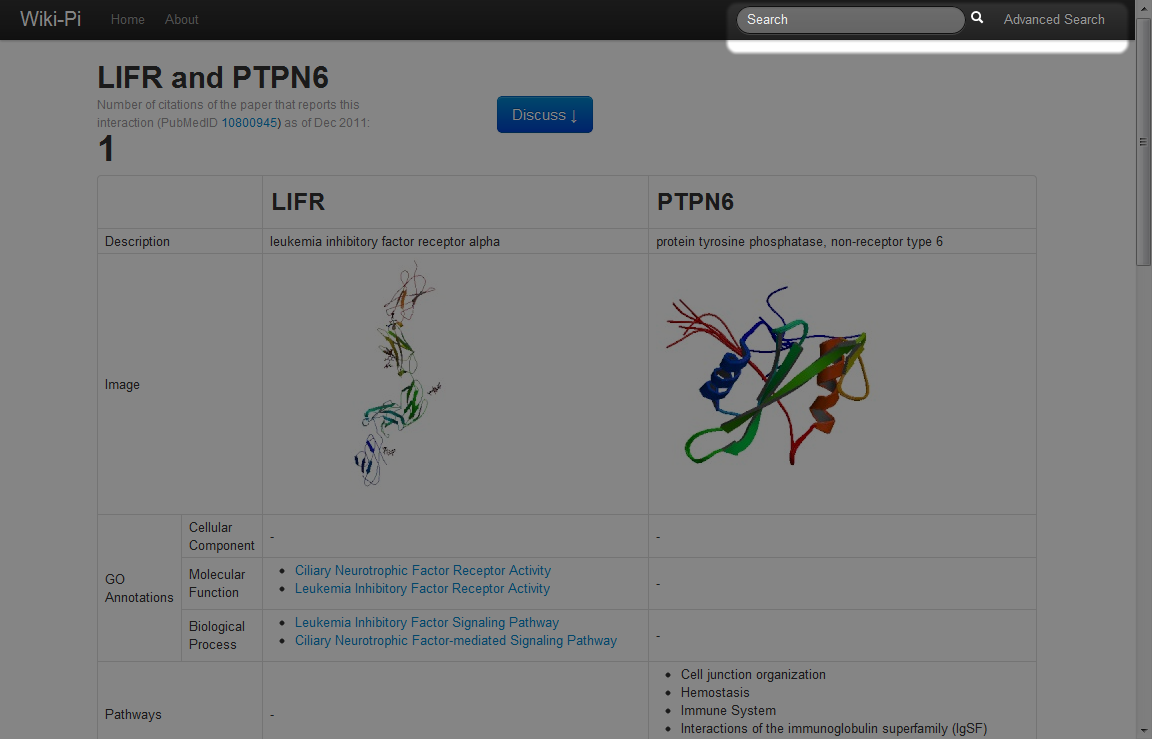Click inside the Search input field
Screen dimensions: 1152x739
850,20
